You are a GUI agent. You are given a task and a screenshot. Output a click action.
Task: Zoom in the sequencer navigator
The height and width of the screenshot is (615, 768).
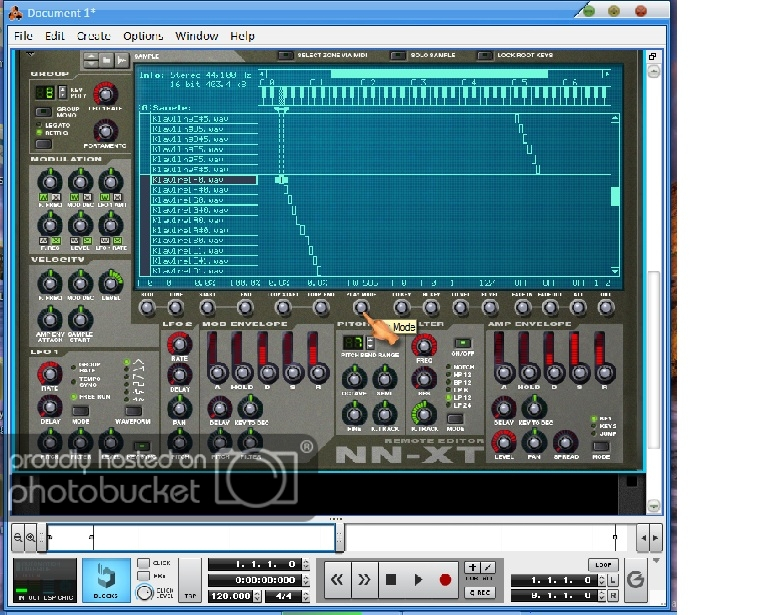pyautogui.click(x=30, y=537)
